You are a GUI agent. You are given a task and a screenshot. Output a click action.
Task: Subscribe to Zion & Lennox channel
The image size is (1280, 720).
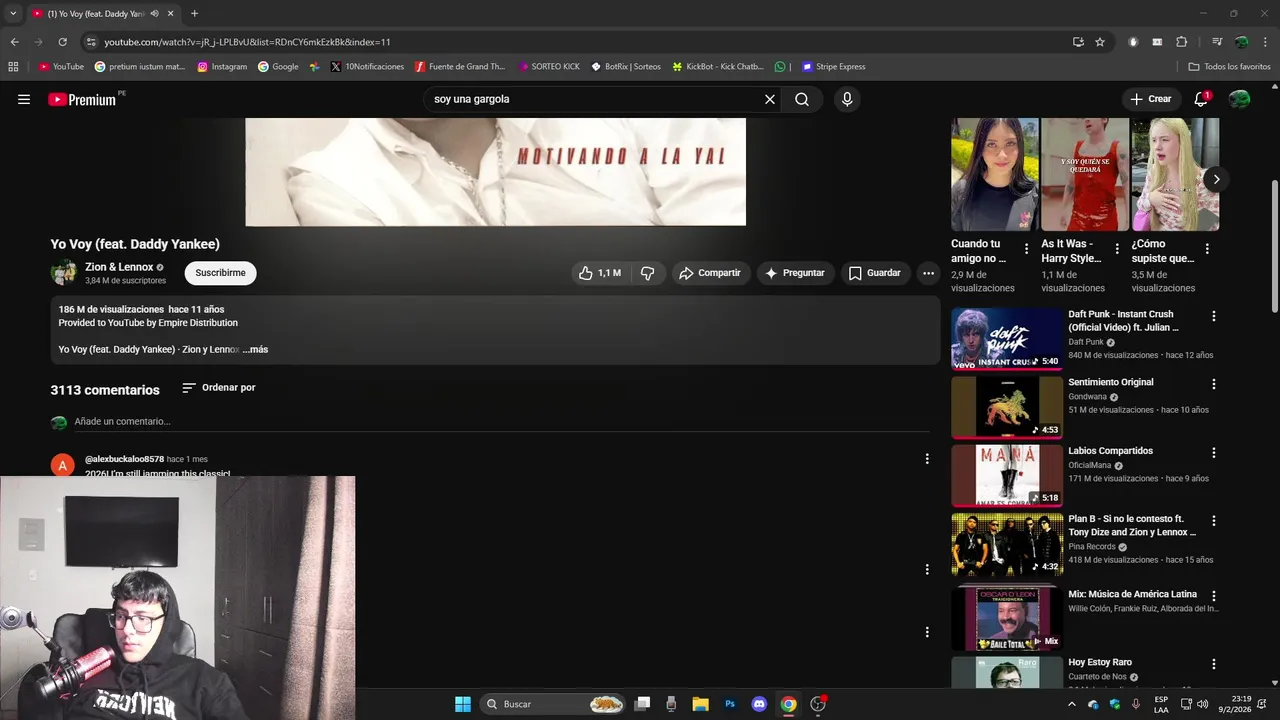click(x=220, y=273)
